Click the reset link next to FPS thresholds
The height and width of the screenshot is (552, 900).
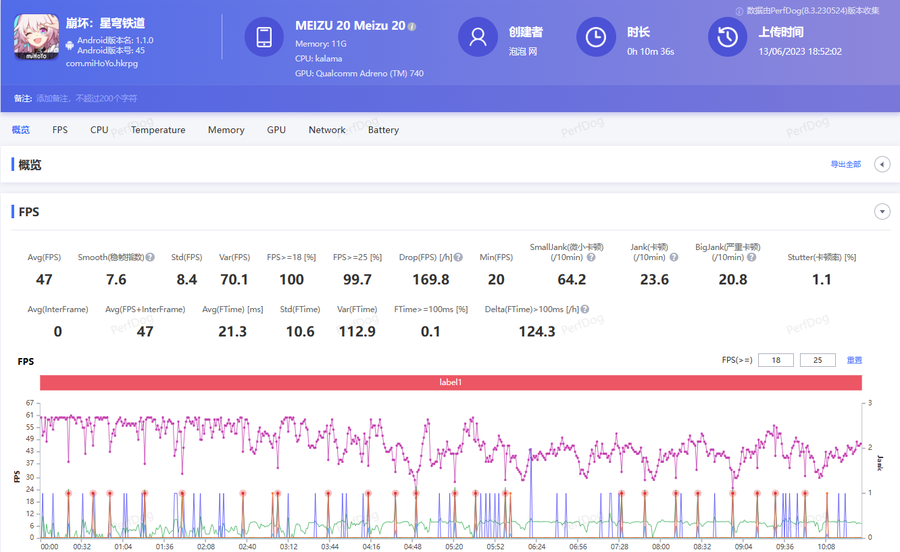click(854, 360)
